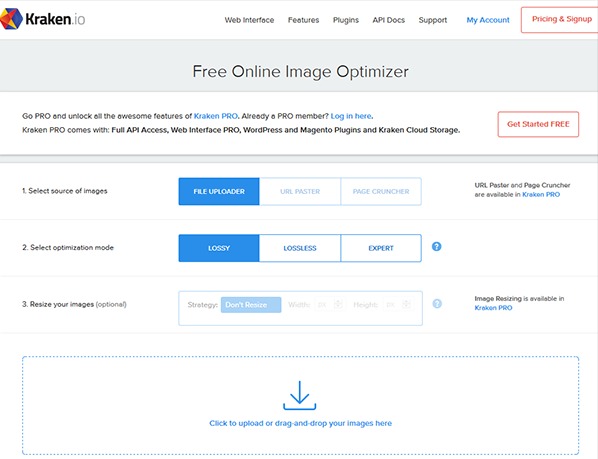Select PAGE CRUNCHER source

(x=381, y=191)
